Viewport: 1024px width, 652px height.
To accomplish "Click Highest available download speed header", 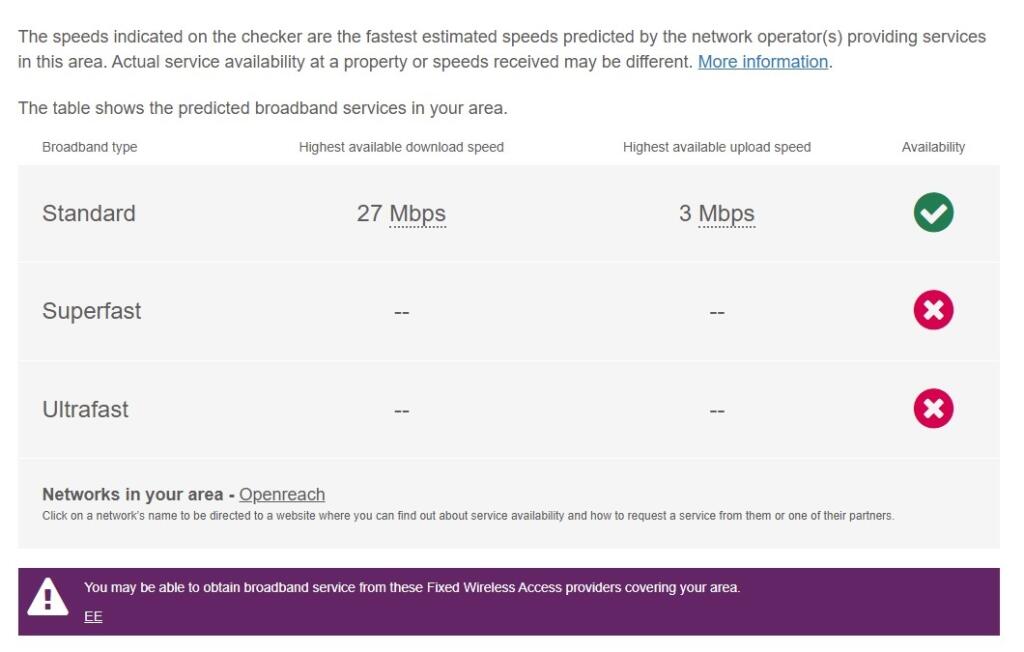I will (x=401, y=147).
